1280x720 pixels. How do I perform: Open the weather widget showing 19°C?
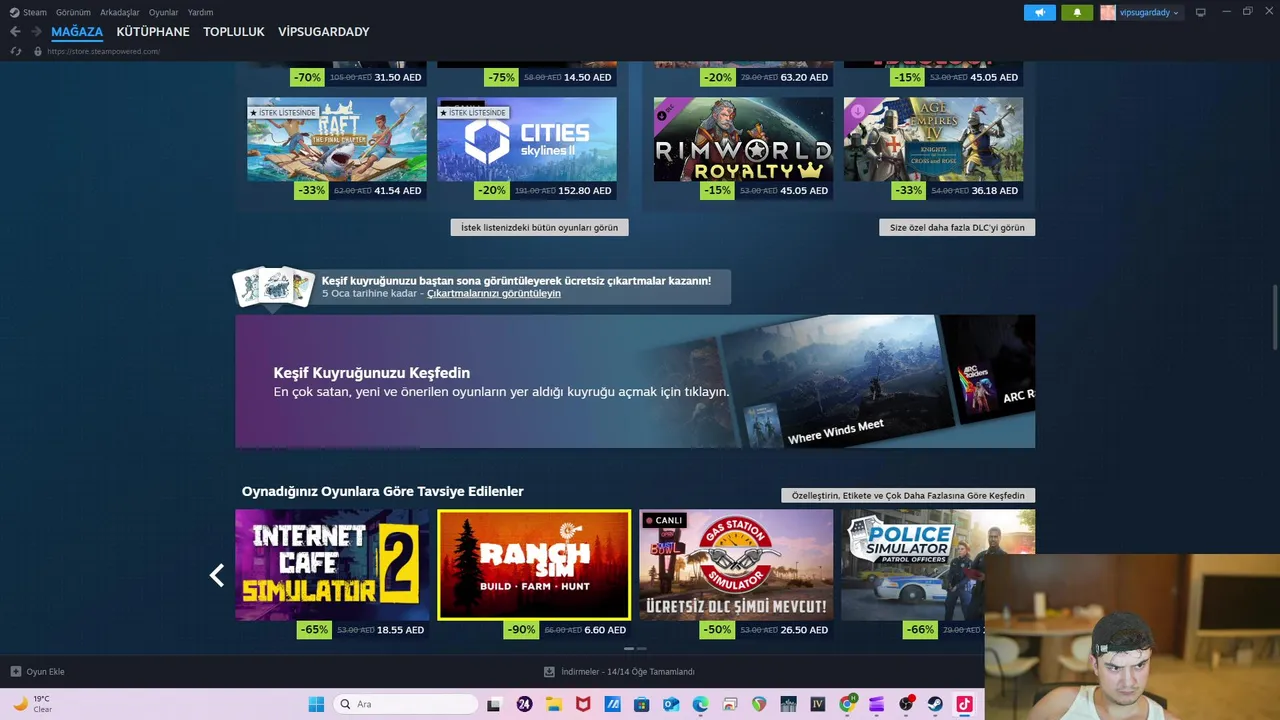32,704
